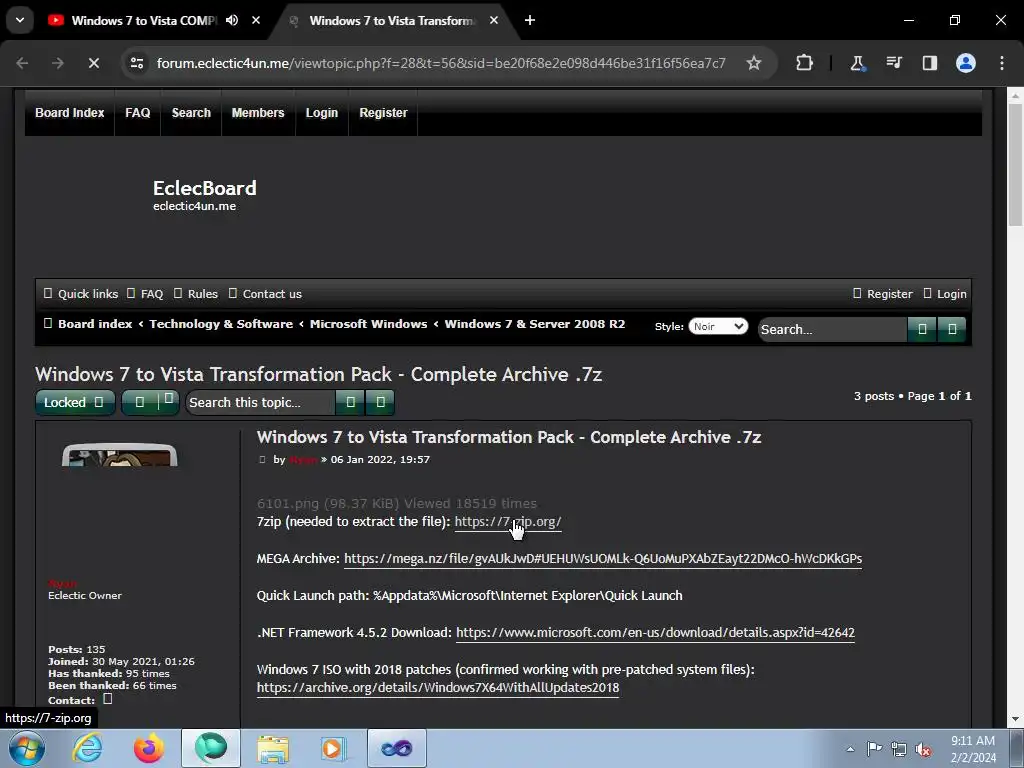The height and width of the screenshot is (768, 1024).
Task: Open the MEGA Archive link
Action: click(603, 559)
